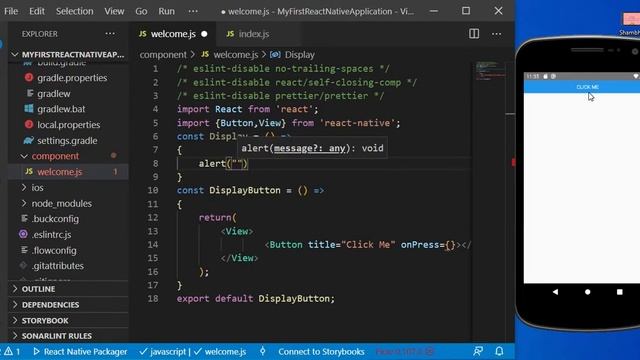Place cursor inside alert quotes

[x=237, y=164]
